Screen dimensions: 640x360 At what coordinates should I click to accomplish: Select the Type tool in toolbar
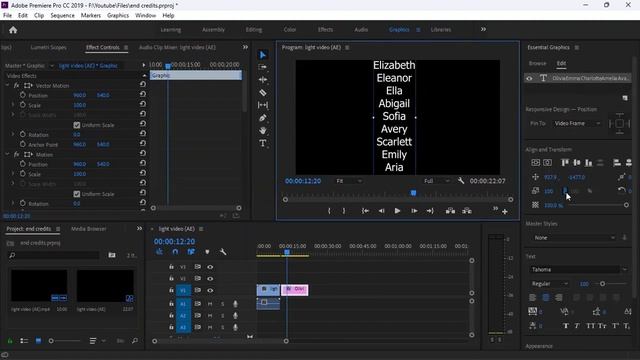[263, 143]
